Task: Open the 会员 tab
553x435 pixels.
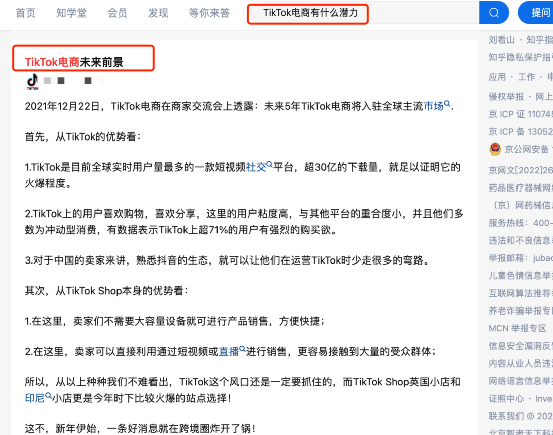Action: coord(117,13)
